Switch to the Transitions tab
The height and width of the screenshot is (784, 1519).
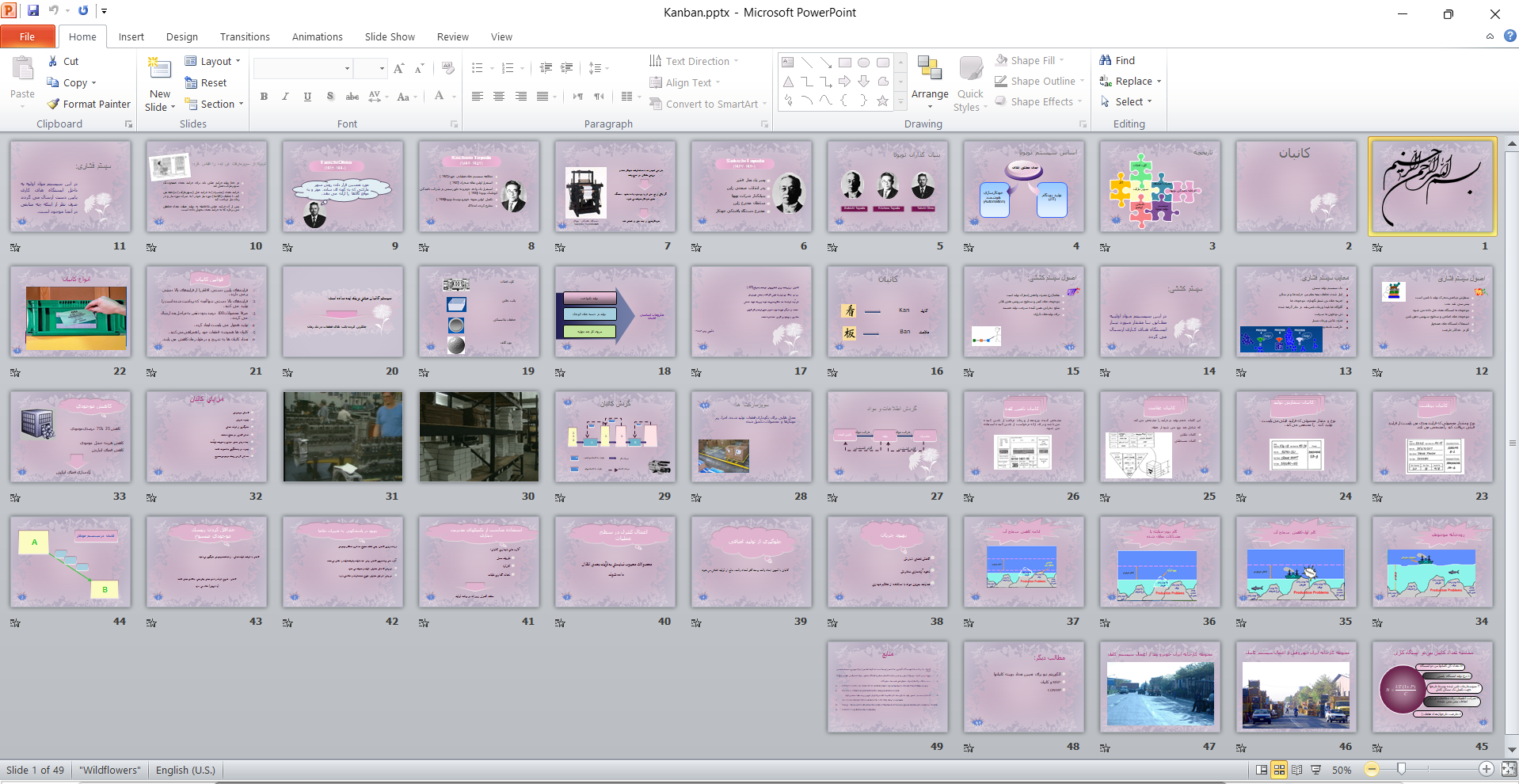pos(245,36)
